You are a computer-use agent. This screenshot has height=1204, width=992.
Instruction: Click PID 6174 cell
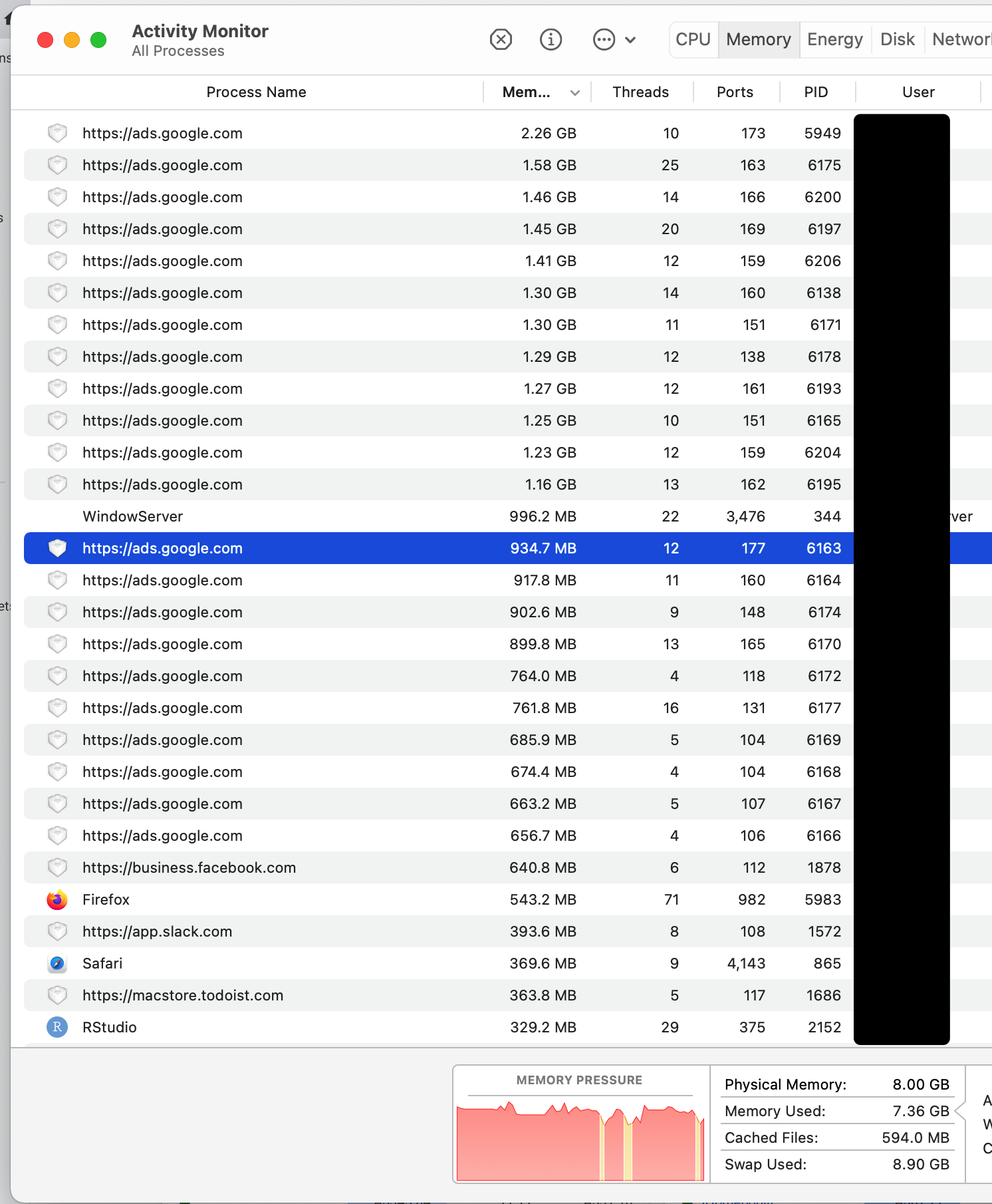[x=824, y=613]
